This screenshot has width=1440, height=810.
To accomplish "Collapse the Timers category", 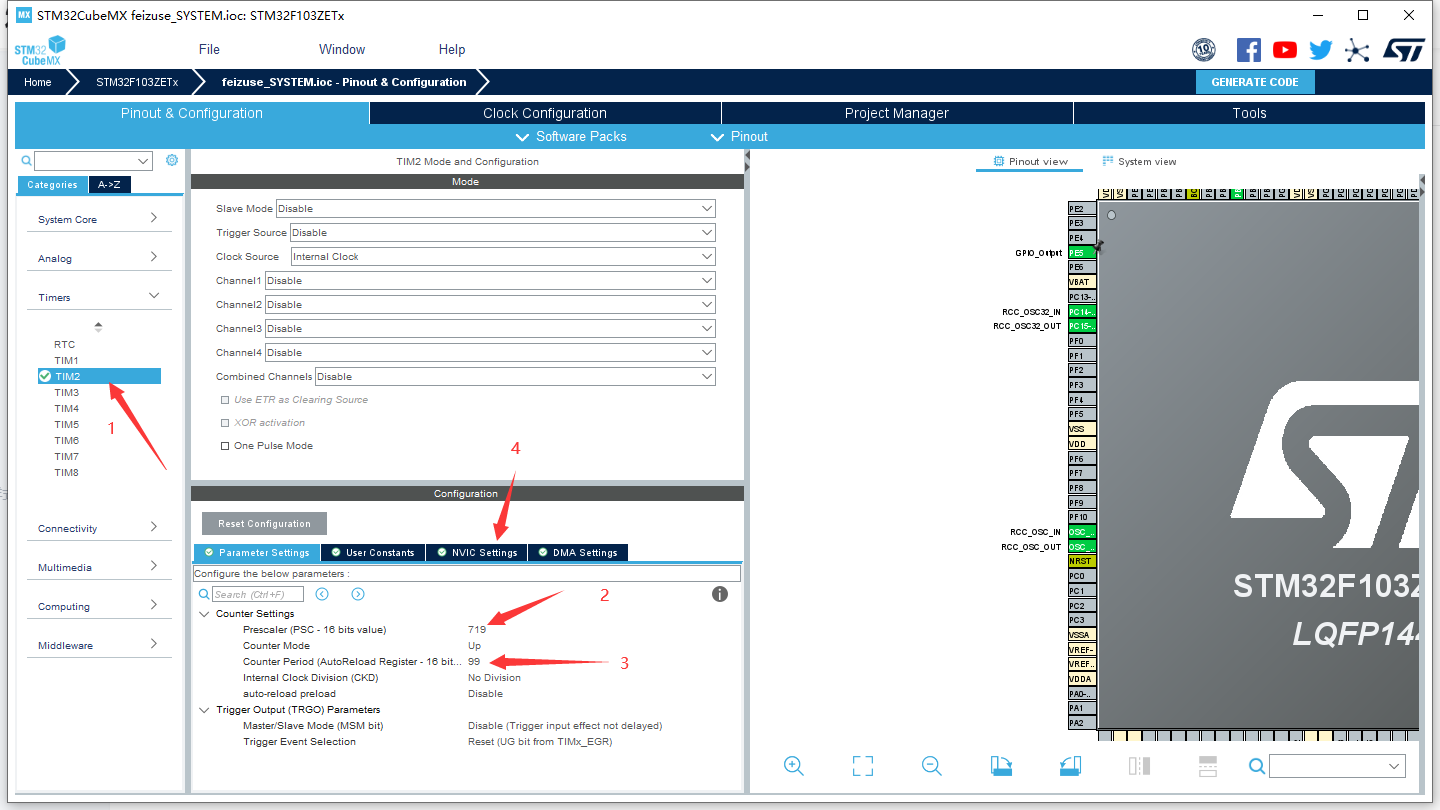I will click(x=98, y=297).
